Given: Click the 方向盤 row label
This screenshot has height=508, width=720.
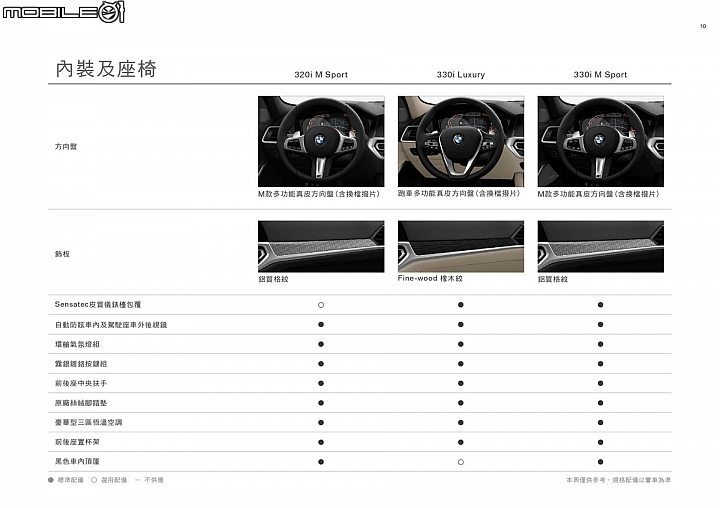Looking at the screenshot, I should 66,147.
